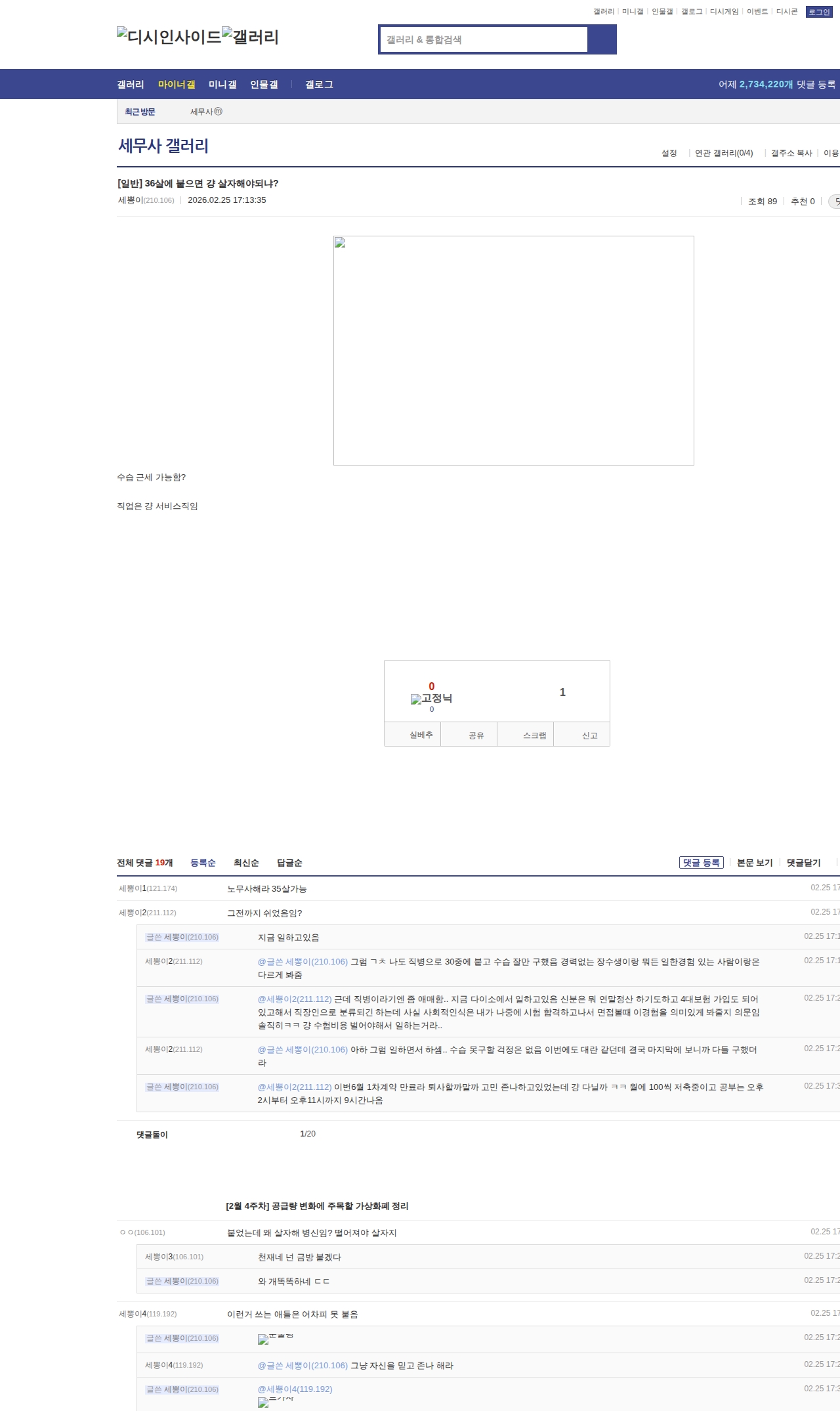
Task: Click the 공유 share button
Action: click(469, 735)
